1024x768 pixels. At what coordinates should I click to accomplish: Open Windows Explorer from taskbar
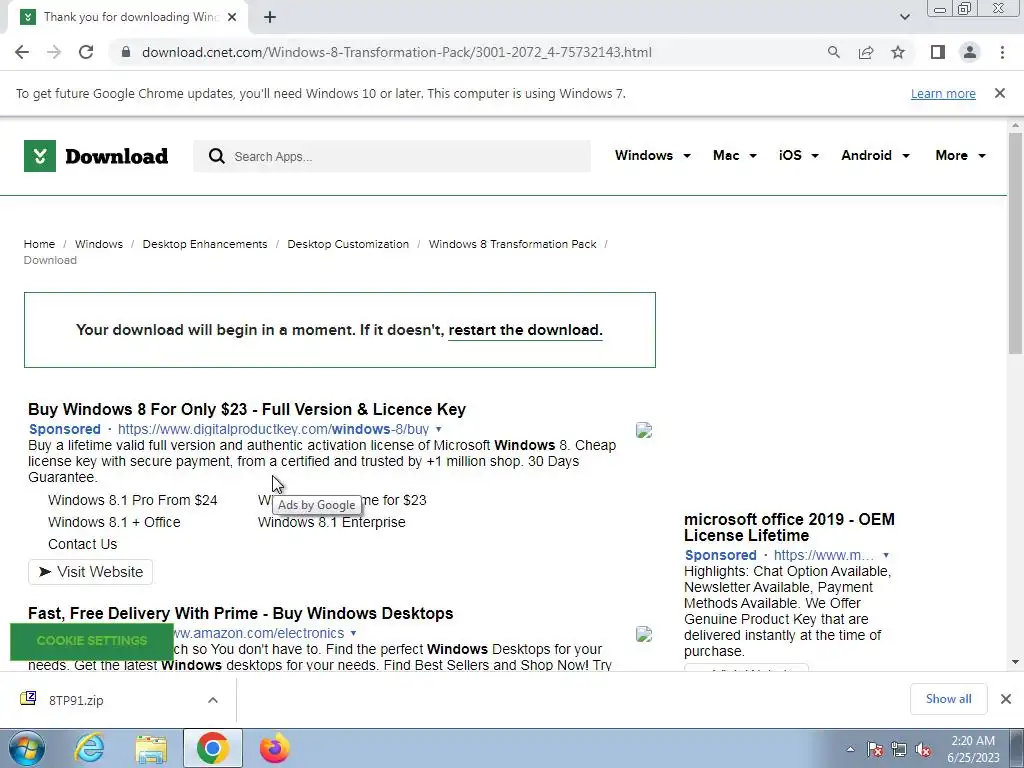click(151, 748)
